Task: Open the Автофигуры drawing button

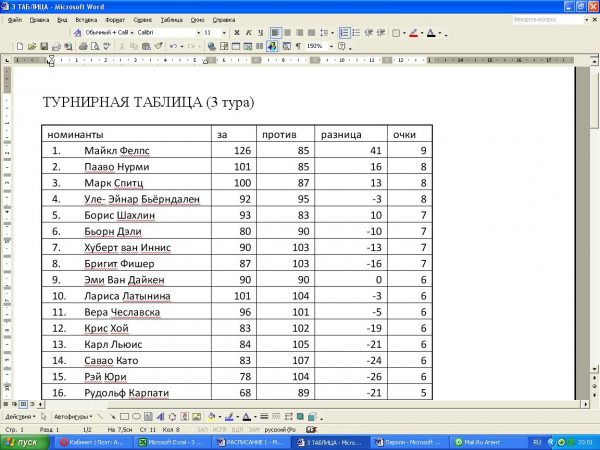Action: 72,416
